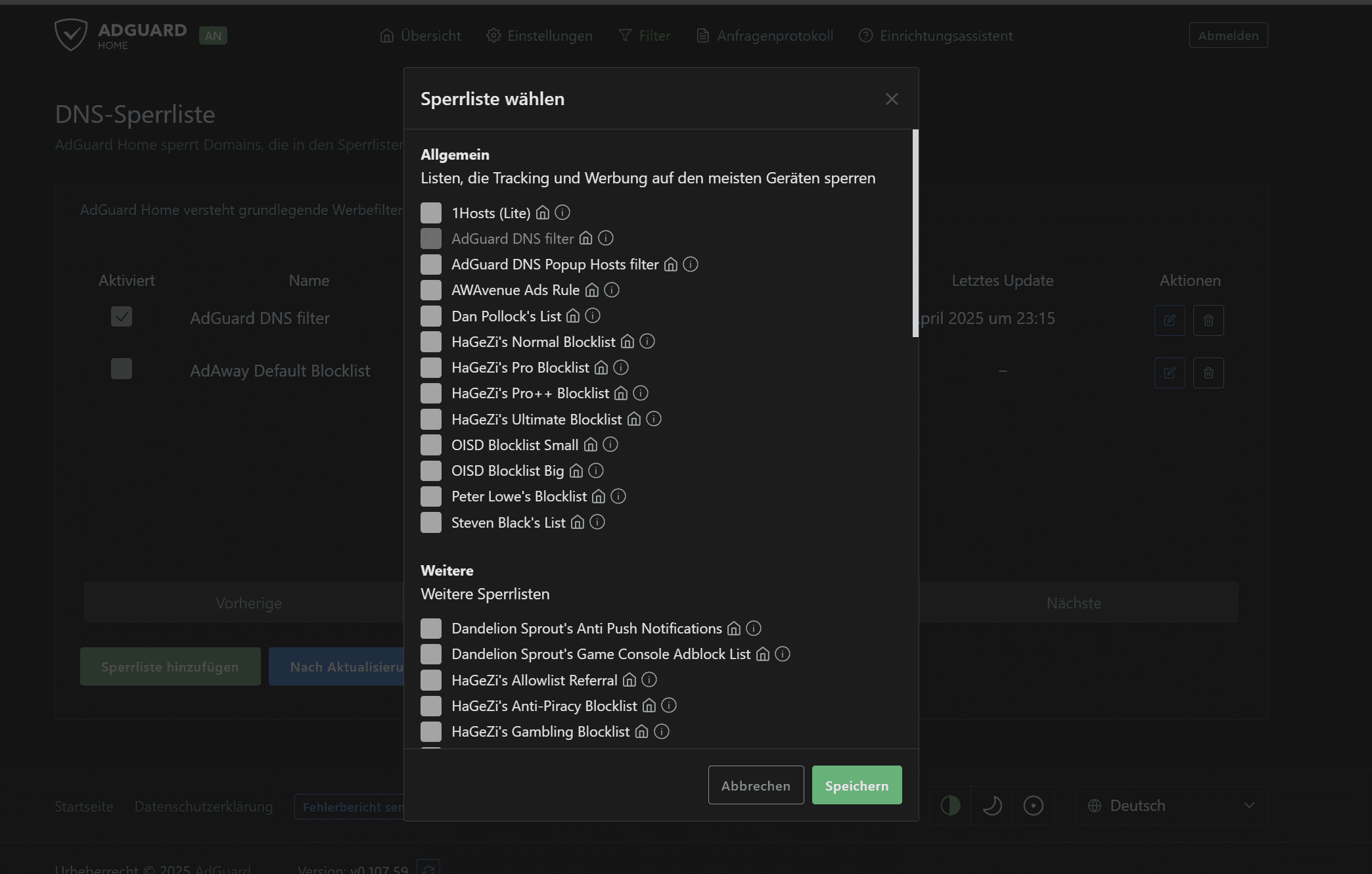Open homepage icon for AWAvenue Ads Rule
The width and height of the screenshot is (1372, 874).
[x=592, y=290]
